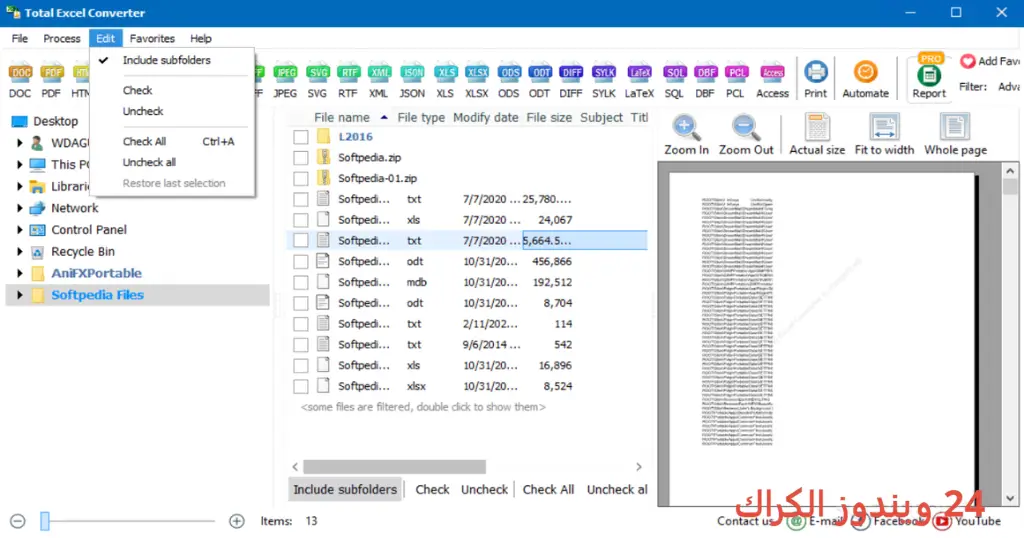Tick the checkbox for Softpedia.zip
The width and height of the screenshot is (1024, 538).
[300, 158]
